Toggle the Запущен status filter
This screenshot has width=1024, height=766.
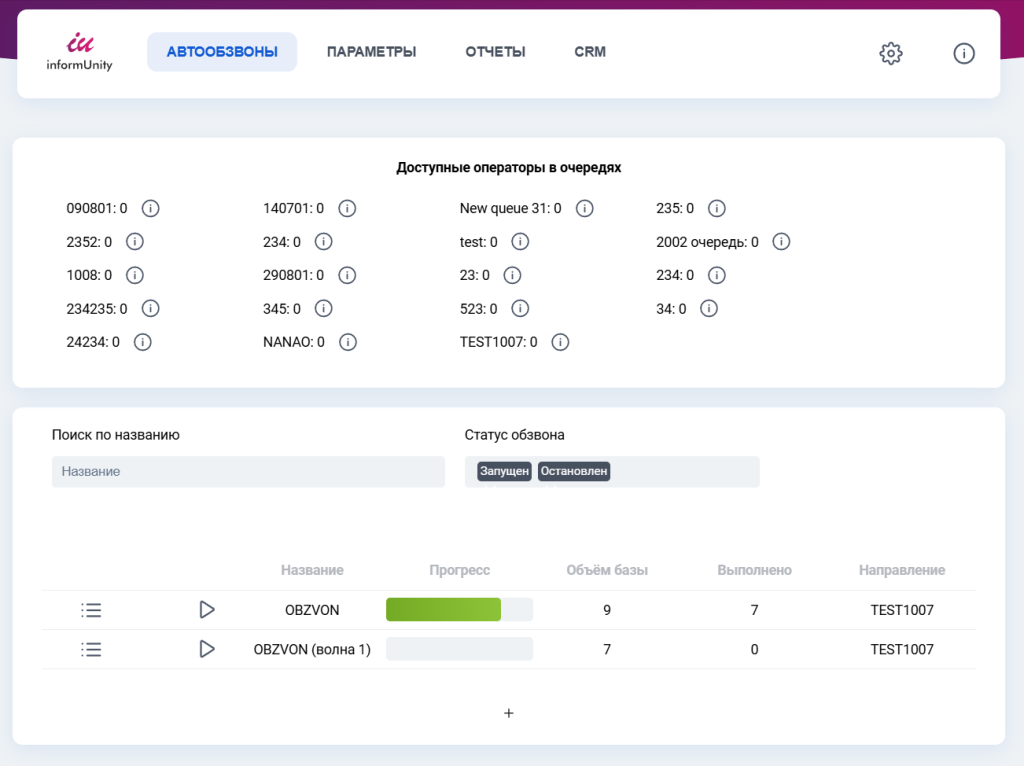pos(504,471)
